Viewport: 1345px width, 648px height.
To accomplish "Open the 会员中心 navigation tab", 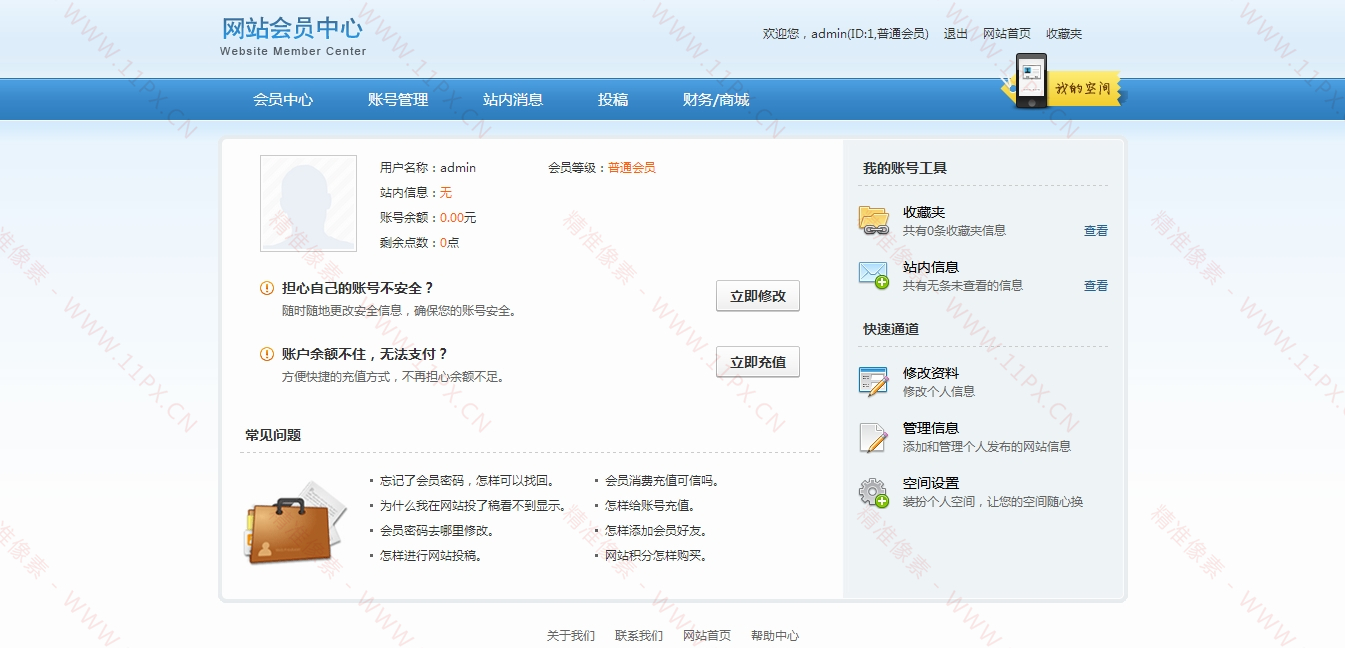I will (x=283, y=100).
